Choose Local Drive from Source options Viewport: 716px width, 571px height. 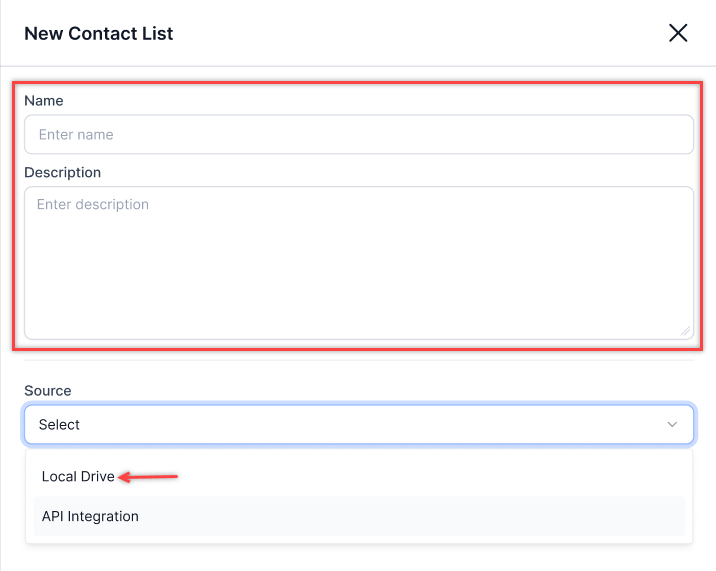[78, 476]
